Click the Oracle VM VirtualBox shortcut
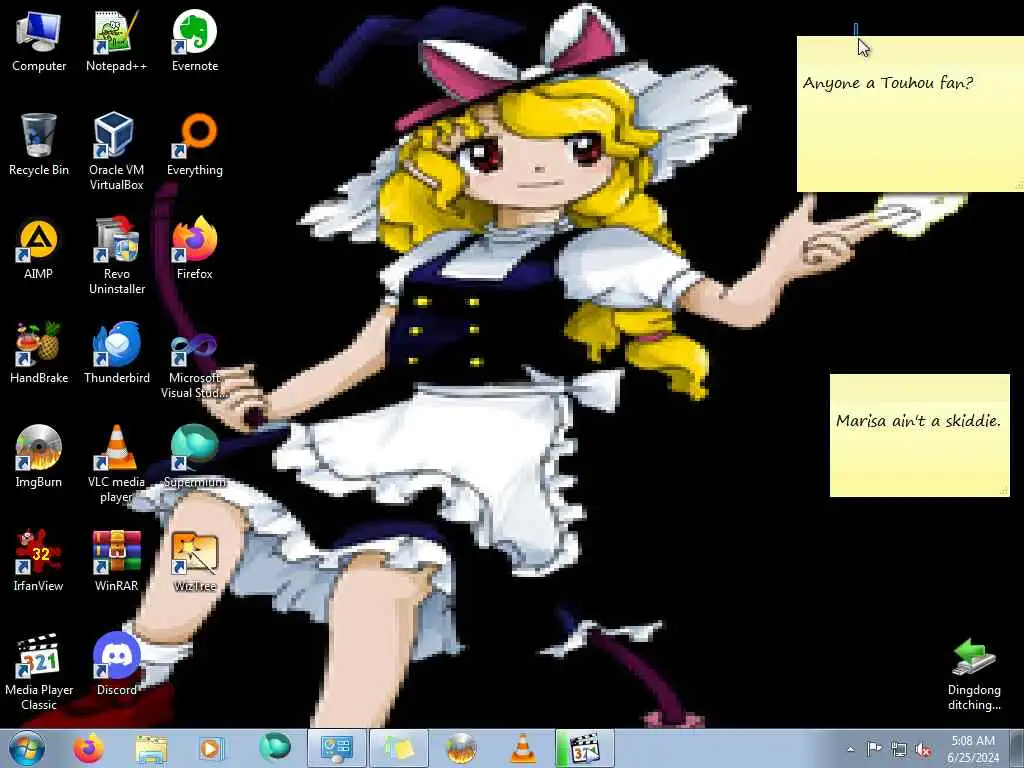Image resolution: width=1024 pixels, height=768 pixels. tap(116, 152)
